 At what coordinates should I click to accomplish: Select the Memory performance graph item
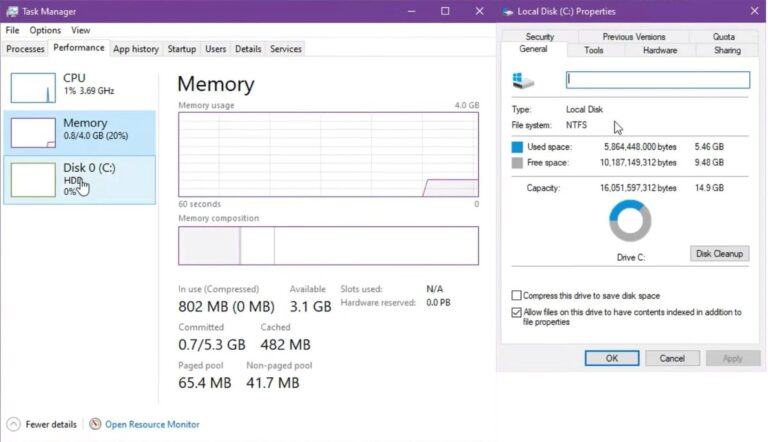click(80, 132)
